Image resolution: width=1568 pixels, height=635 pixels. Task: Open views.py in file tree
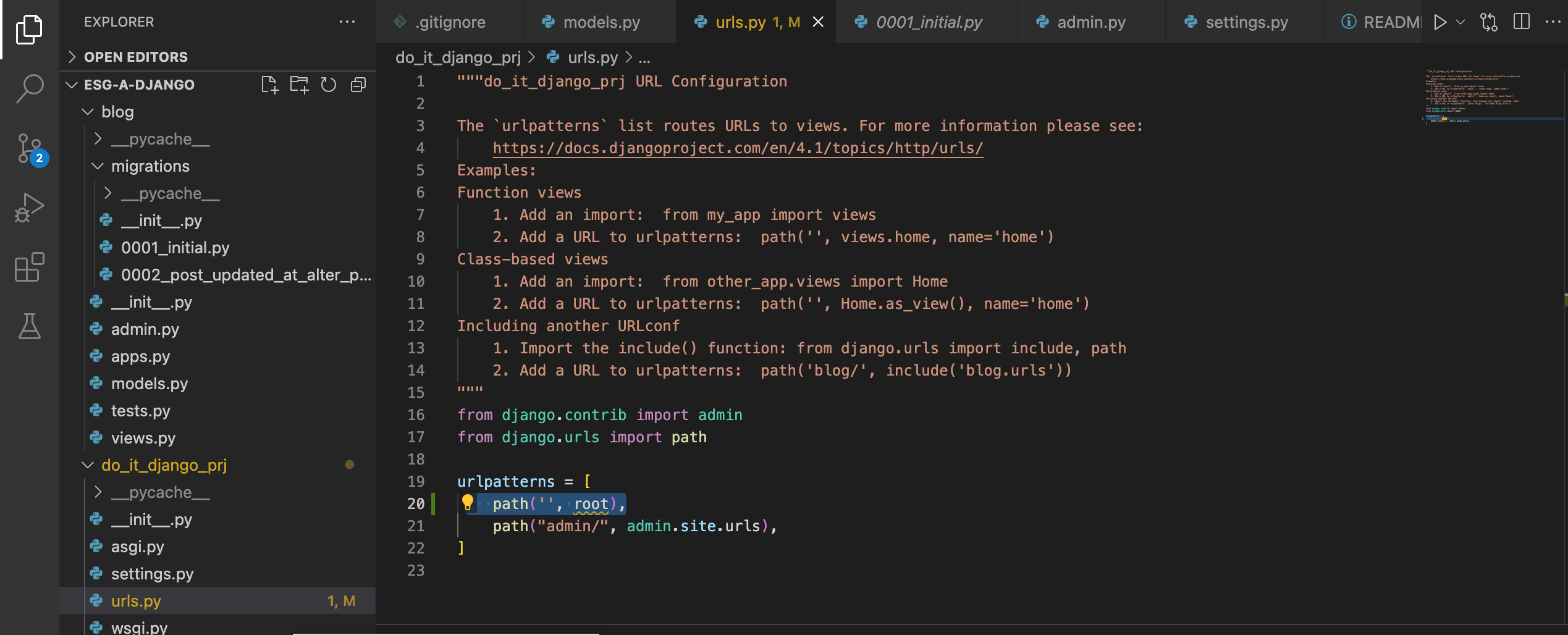(217, 438)
